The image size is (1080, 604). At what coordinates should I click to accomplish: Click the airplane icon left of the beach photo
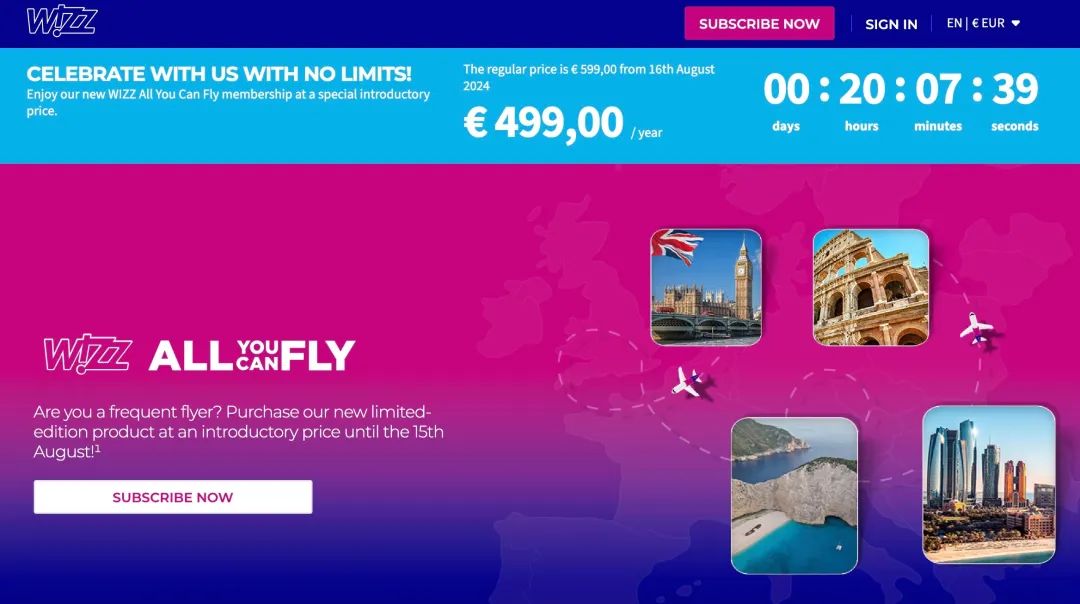click(687, 382)
